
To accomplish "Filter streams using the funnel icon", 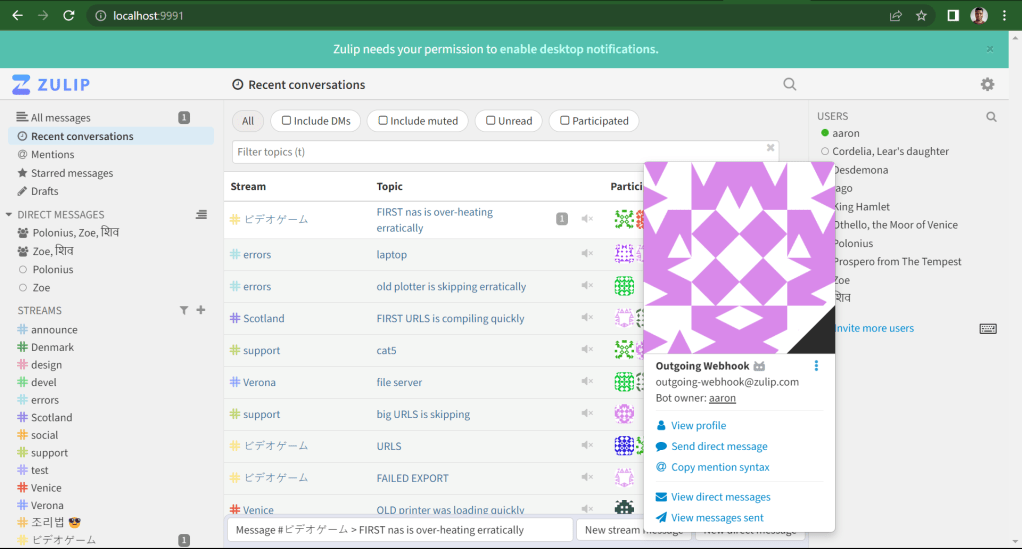I will pyautogui.click(x=184, y=310).
